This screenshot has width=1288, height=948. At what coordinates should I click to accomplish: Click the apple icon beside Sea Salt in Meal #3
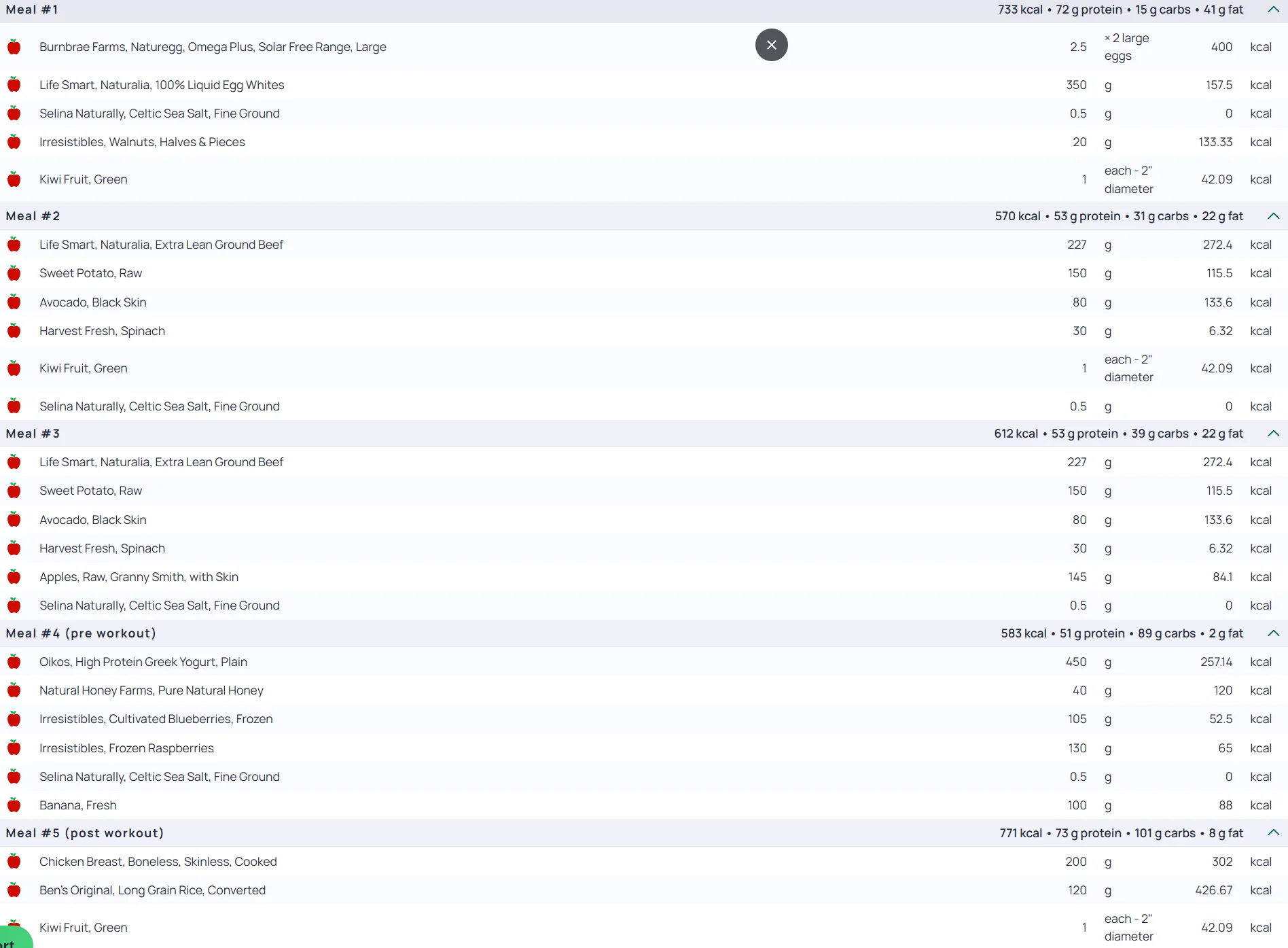[x=14, y=605]
